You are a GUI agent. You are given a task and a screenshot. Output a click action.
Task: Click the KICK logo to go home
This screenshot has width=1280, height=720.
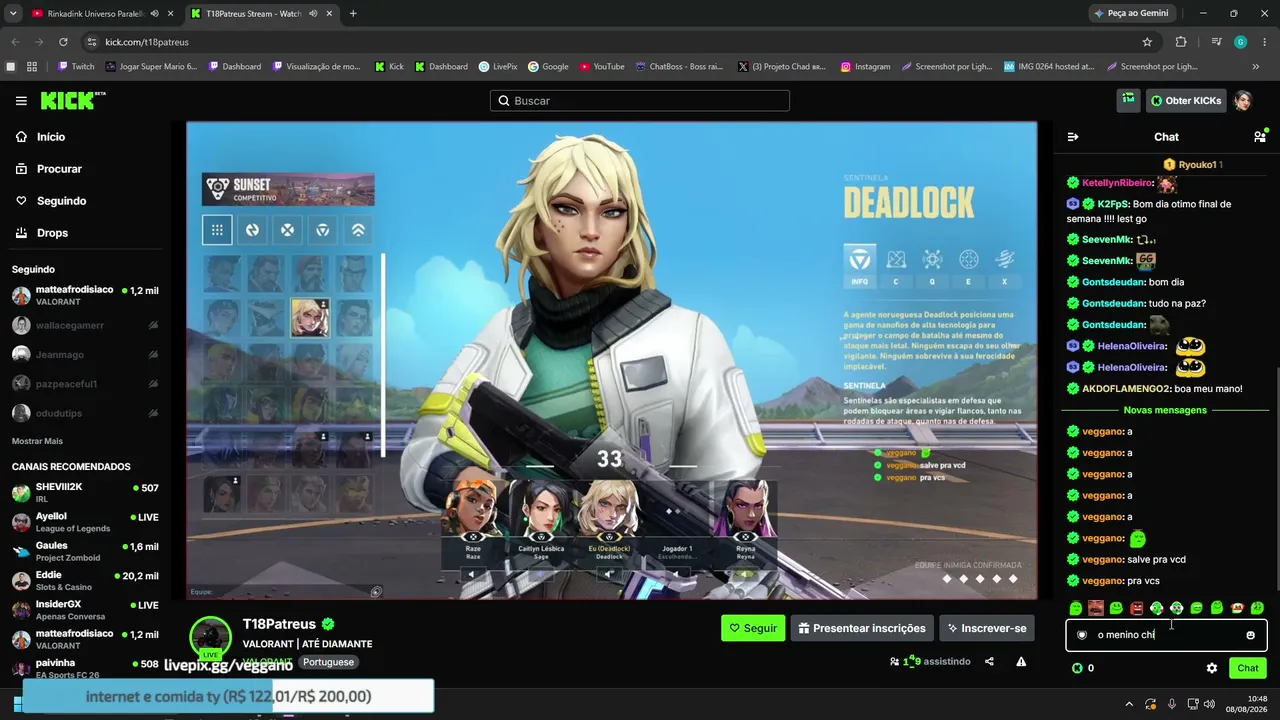(72, 100)
